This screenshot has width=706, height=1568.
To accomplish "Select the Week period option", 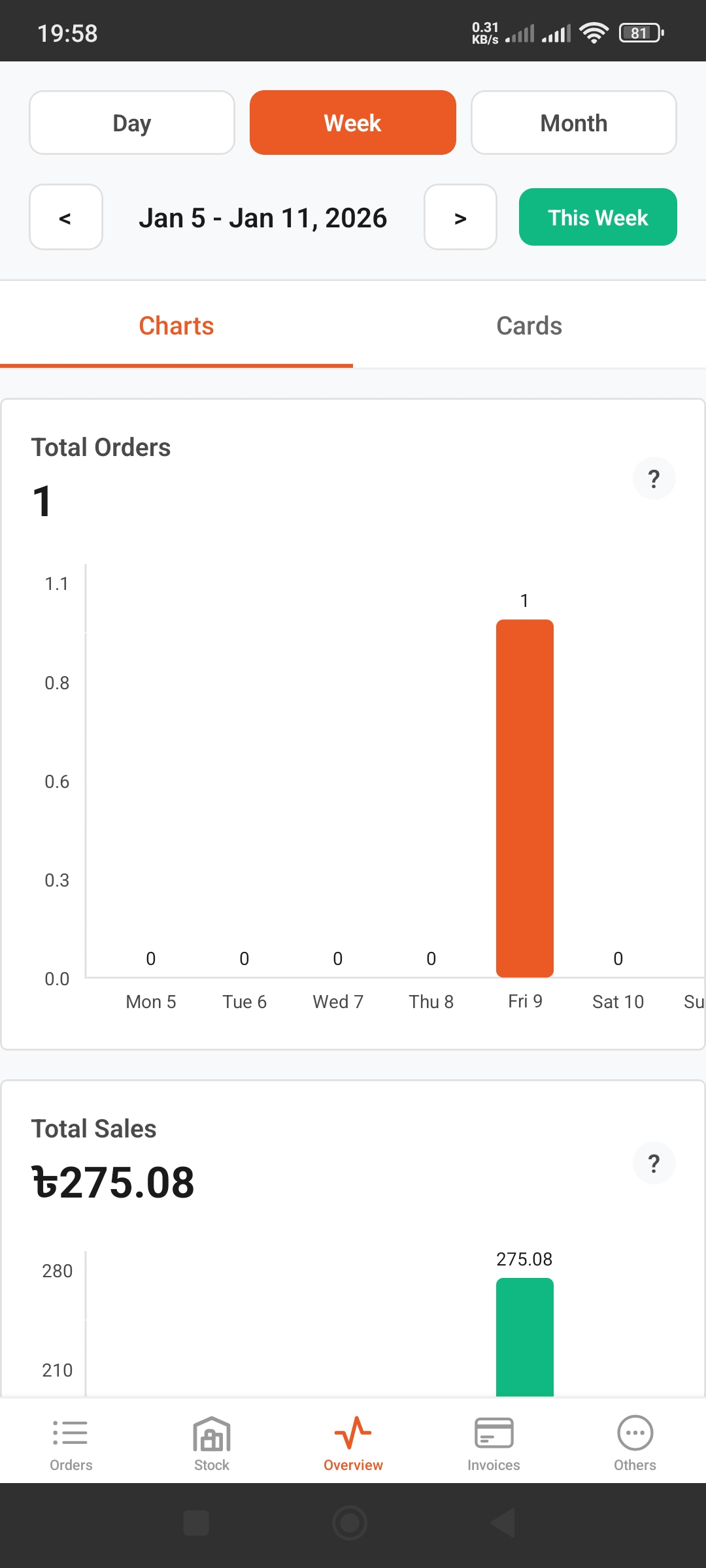I will (353, 123).
